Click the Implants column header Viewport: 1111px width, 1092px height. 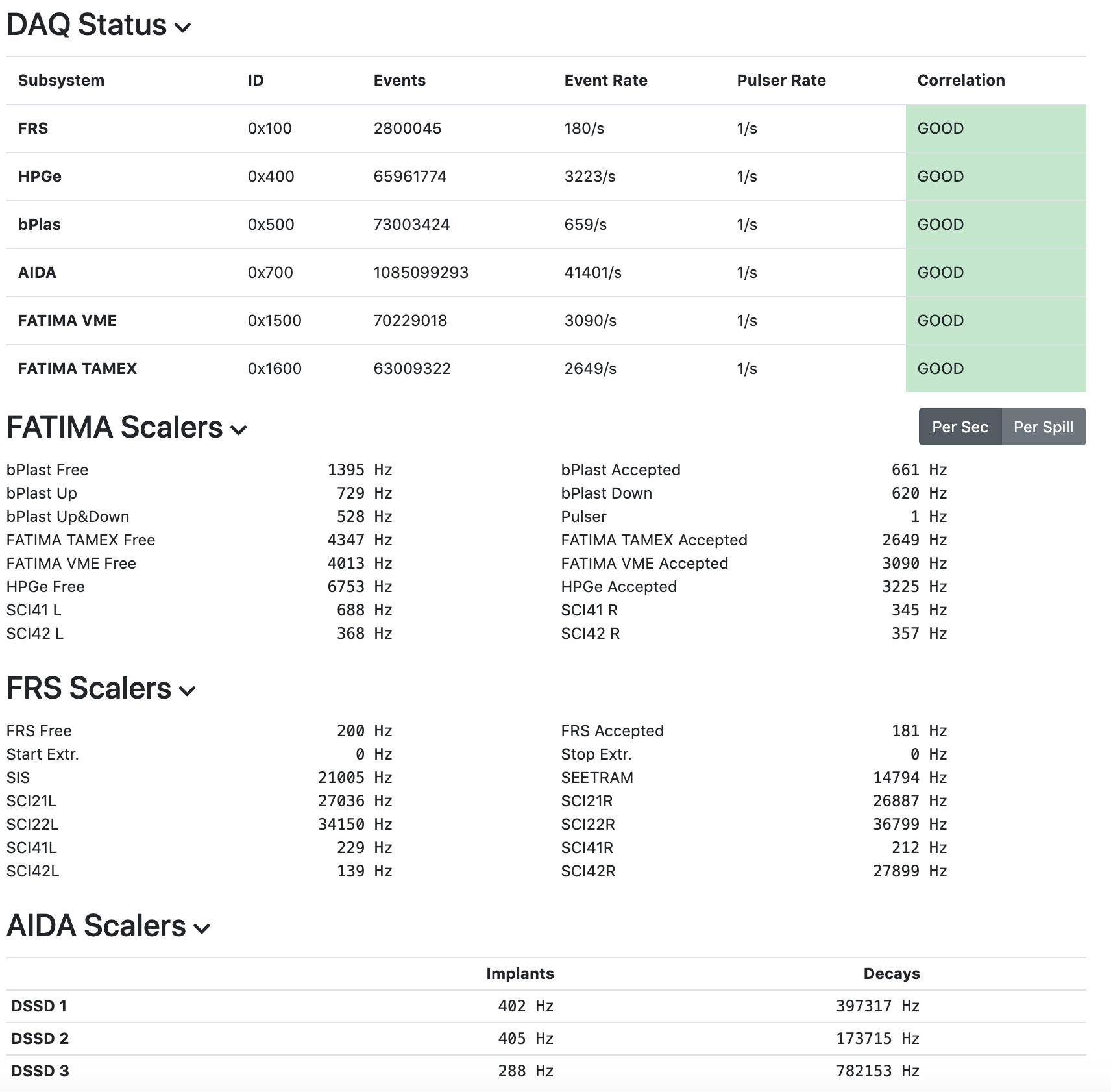coord(520,974)
